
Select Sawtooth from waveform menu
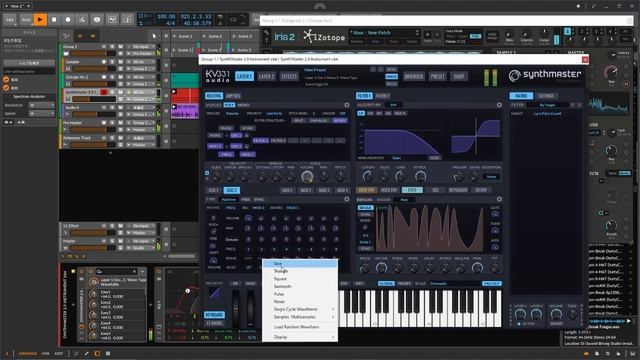[x=300, y=287]
